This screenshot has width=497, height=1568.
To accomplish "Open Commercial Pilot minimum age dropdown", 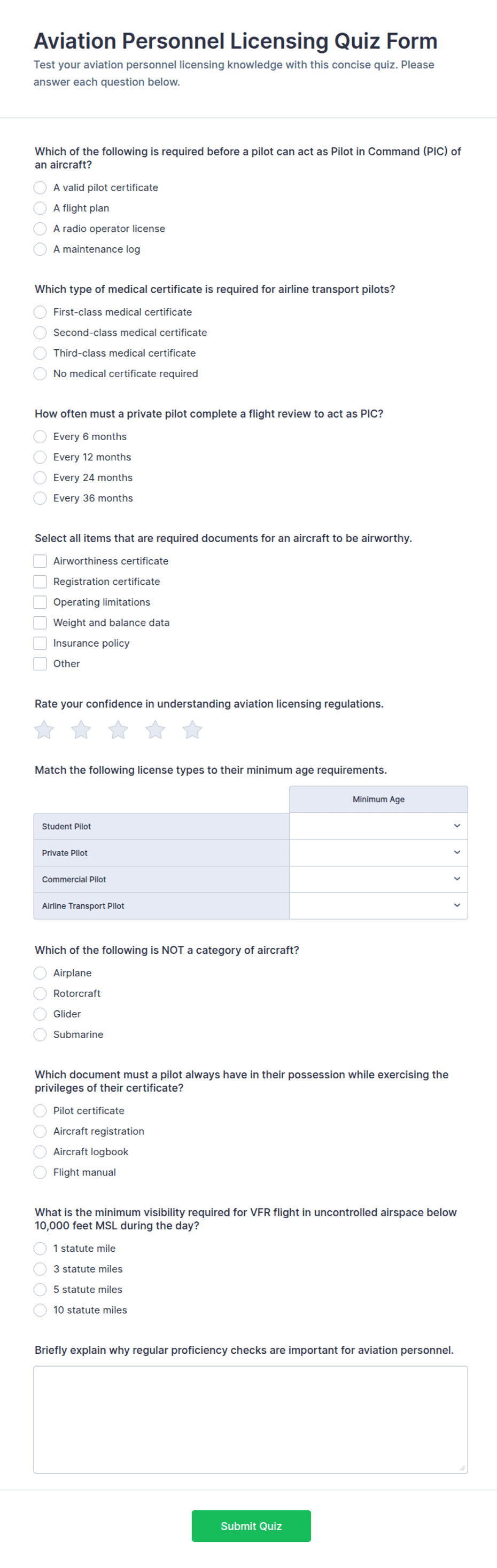I will coord(378,879).
